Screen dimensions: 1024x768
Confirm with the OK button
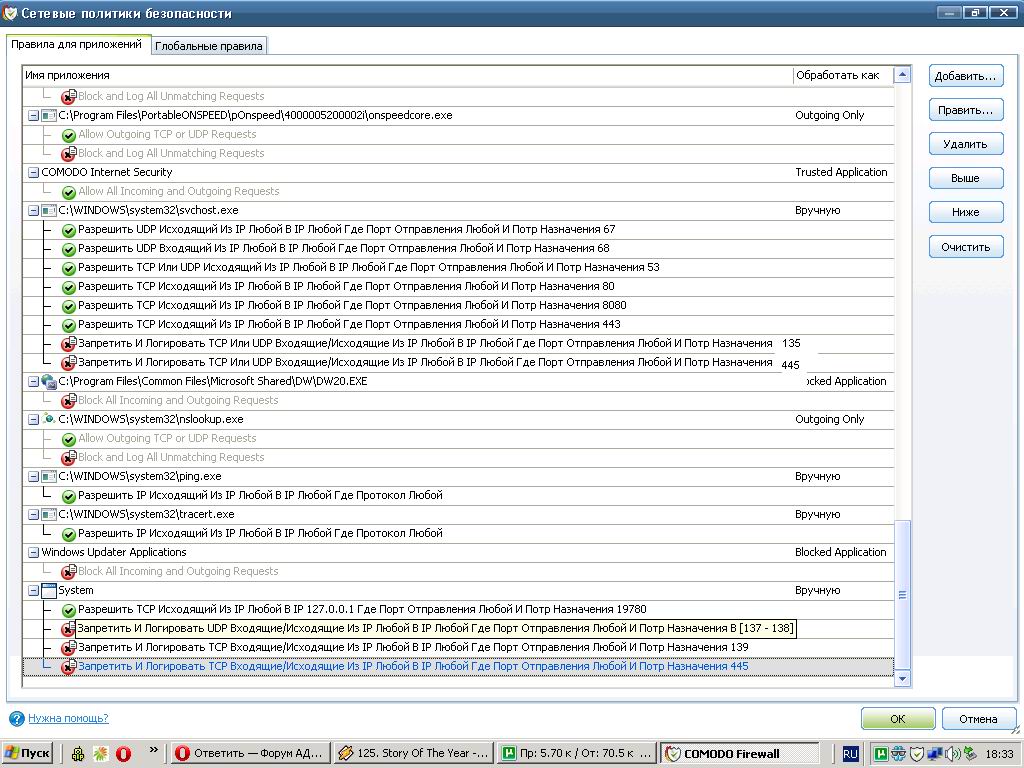click(898, 718)
